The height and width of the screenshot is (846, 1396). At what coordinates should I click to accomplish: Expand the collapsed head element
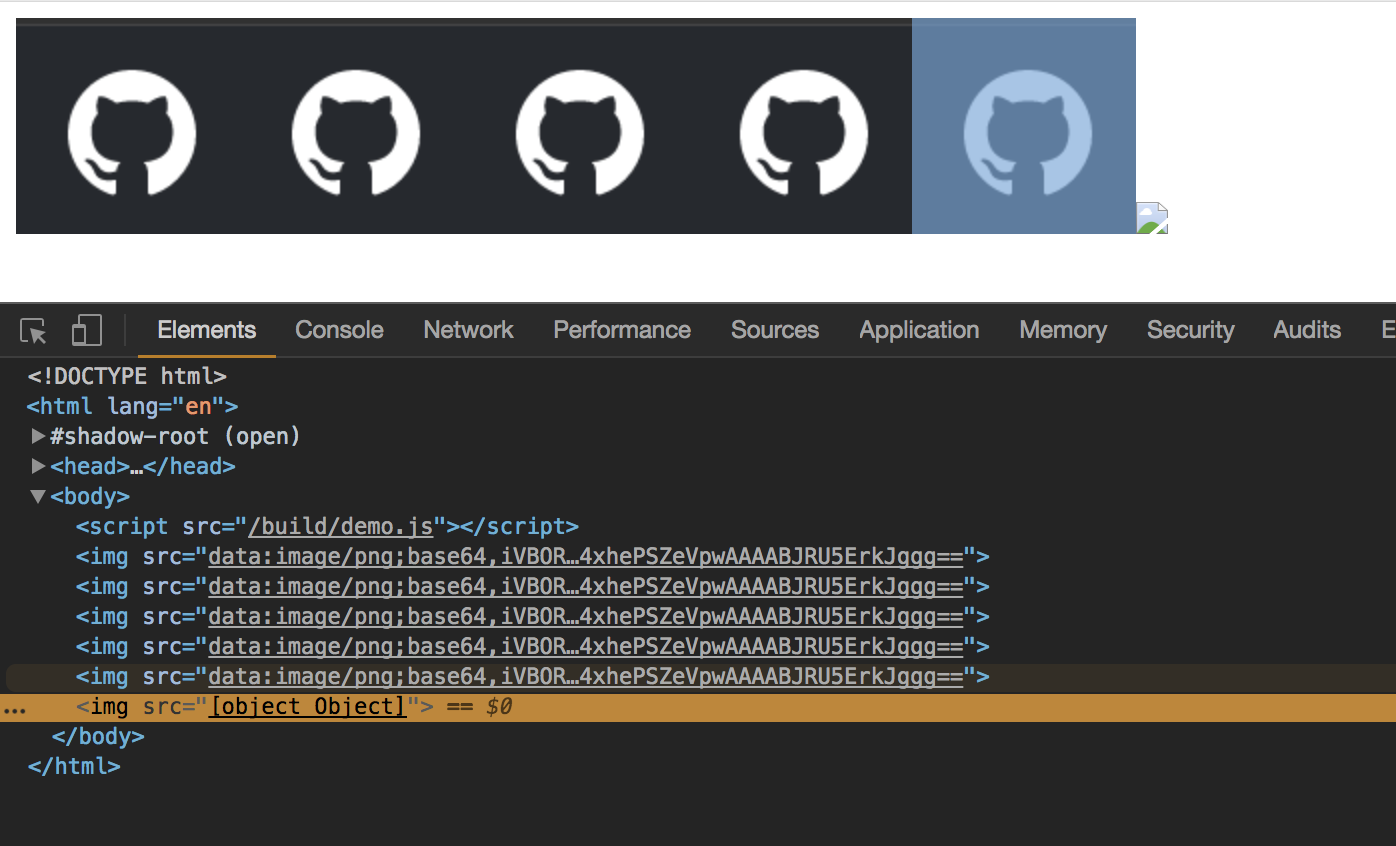point(37,466)
